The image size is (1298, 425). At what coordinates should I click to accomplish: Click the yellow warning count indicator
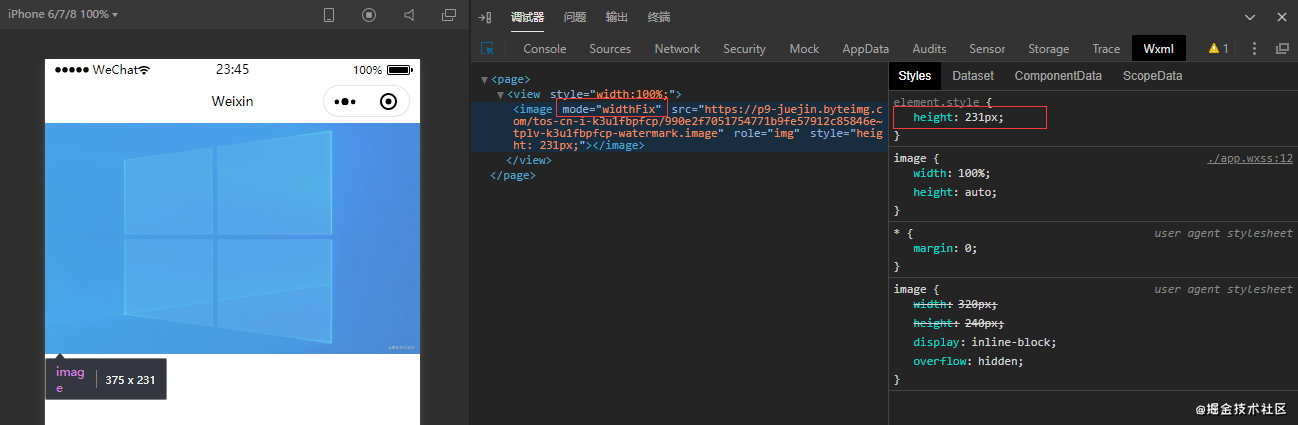pyautogui.click(x=1218, y=48)
